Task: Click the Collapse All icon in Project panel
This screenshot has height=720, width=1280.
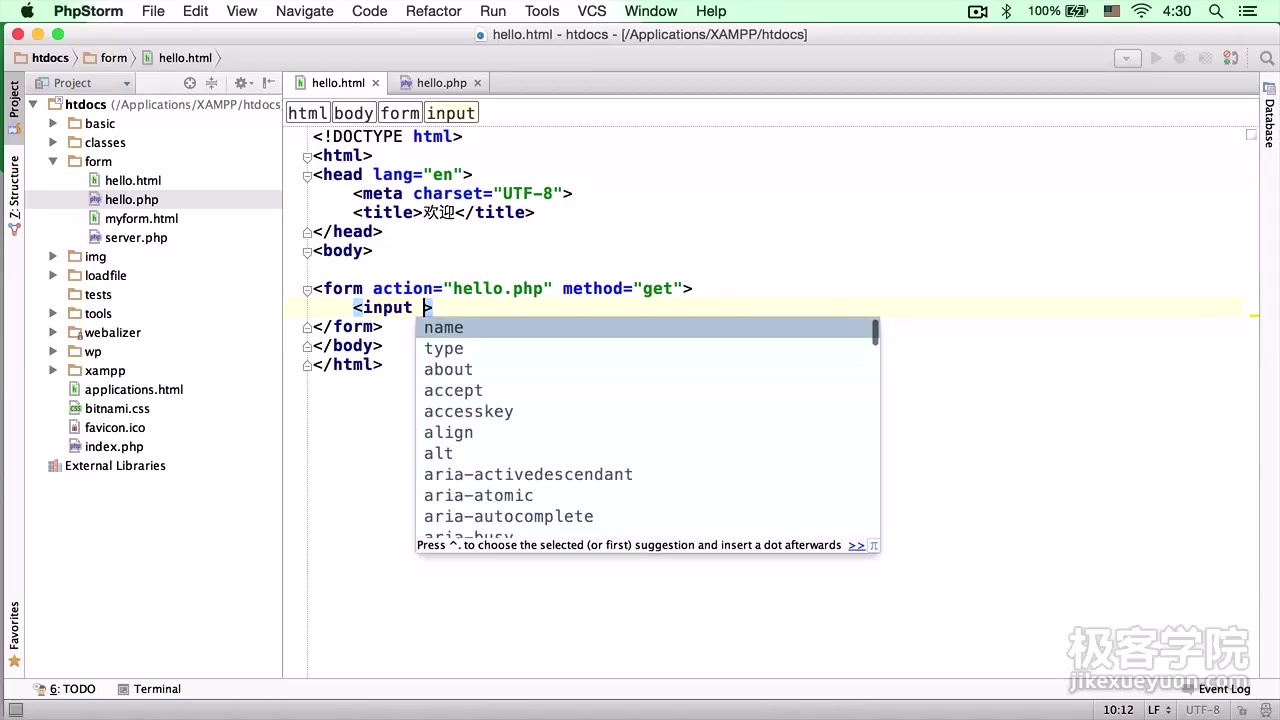Action: pos(211,83)
